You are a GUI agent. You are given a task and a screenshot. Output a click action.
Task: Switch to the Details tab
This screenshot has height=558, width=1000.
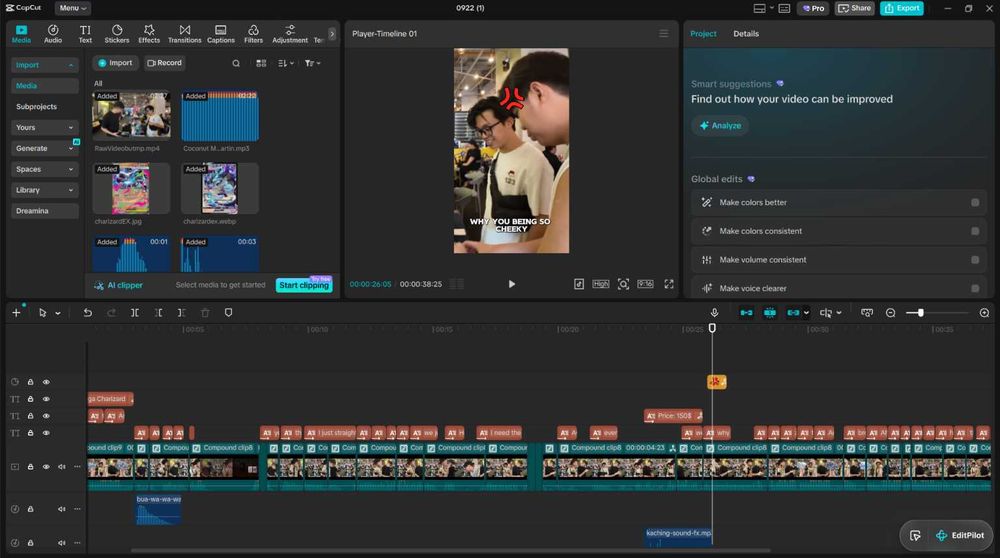tap(746, 34)
